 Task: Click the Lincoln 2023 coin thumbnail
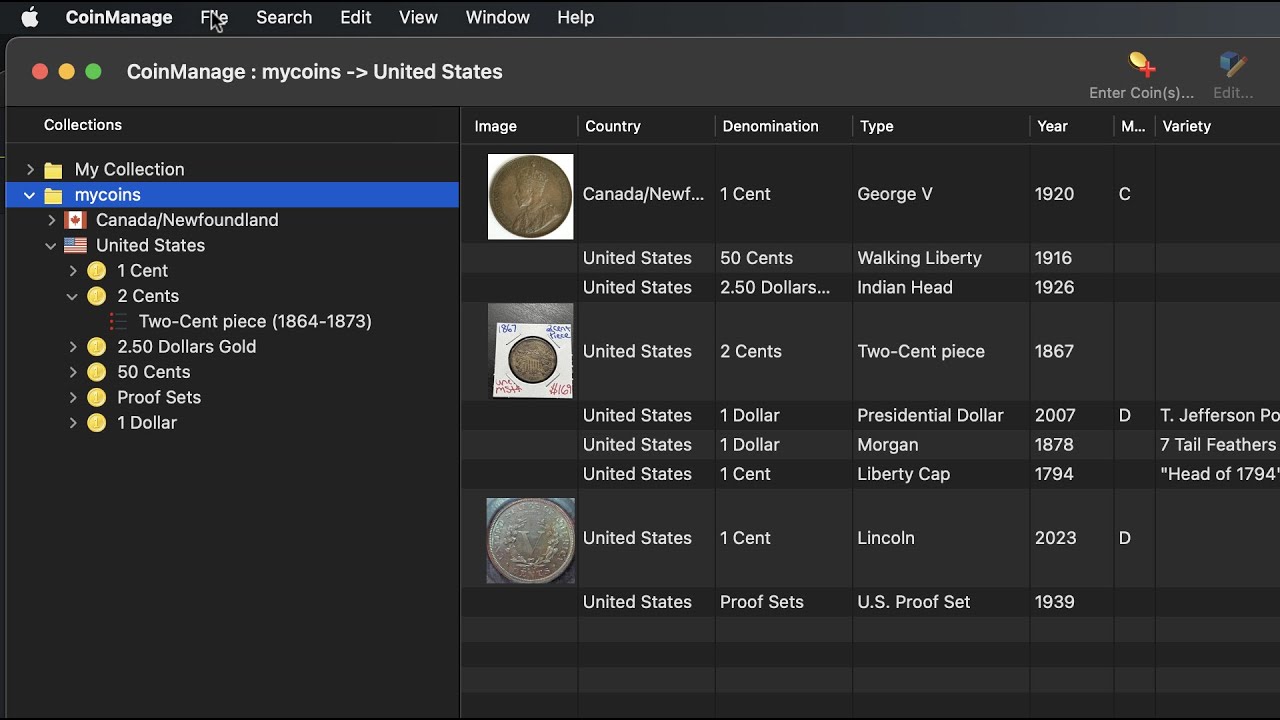(x=531, y=540)
